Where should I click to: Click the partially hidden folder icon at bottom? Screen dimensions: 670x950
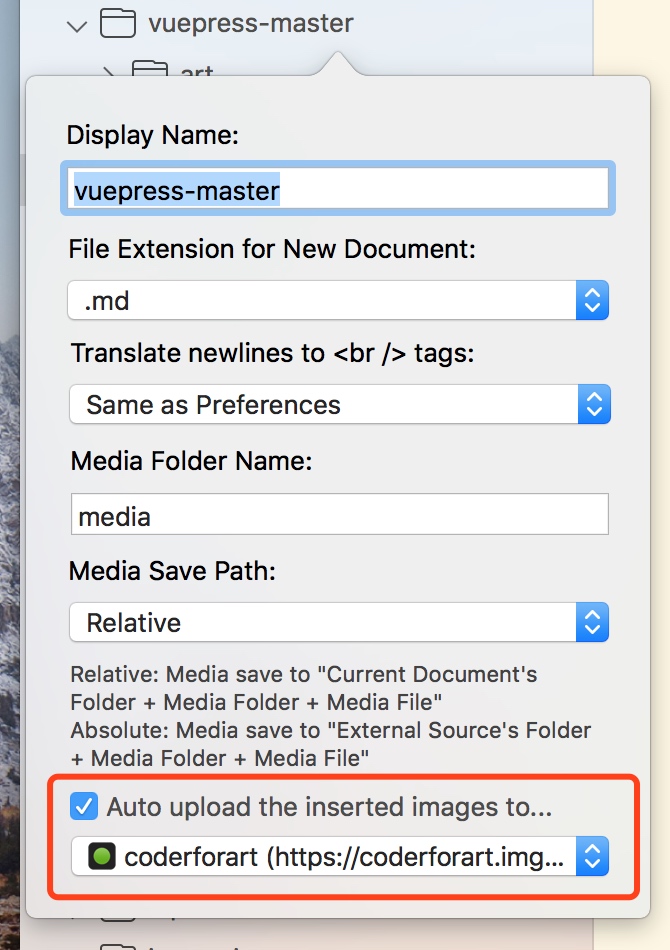coord(117,943)
